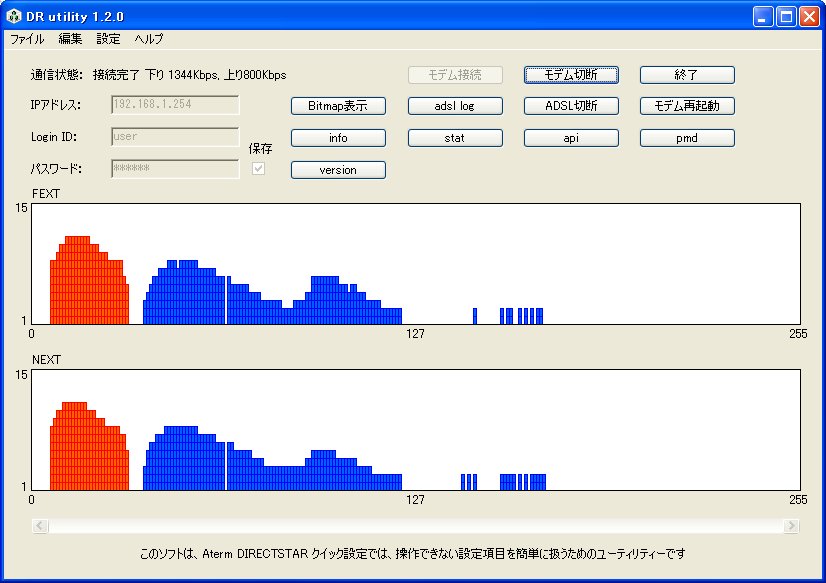The image size is (826, 583).
Task: Toggle the 保存 checkbox
Action: [x=258, y=169]
